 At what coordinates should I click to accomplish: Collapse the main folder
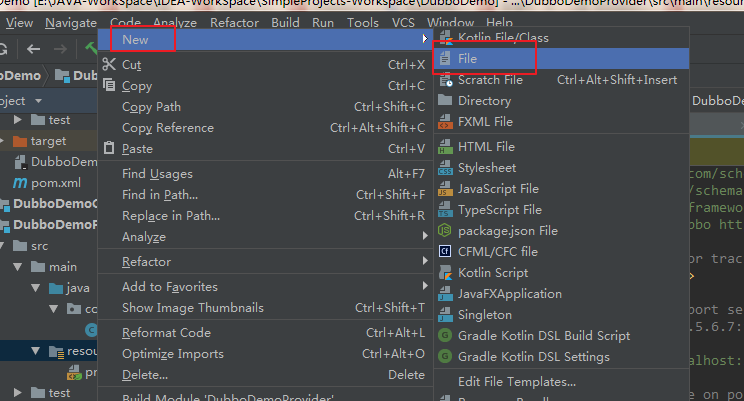pos(18,267)
